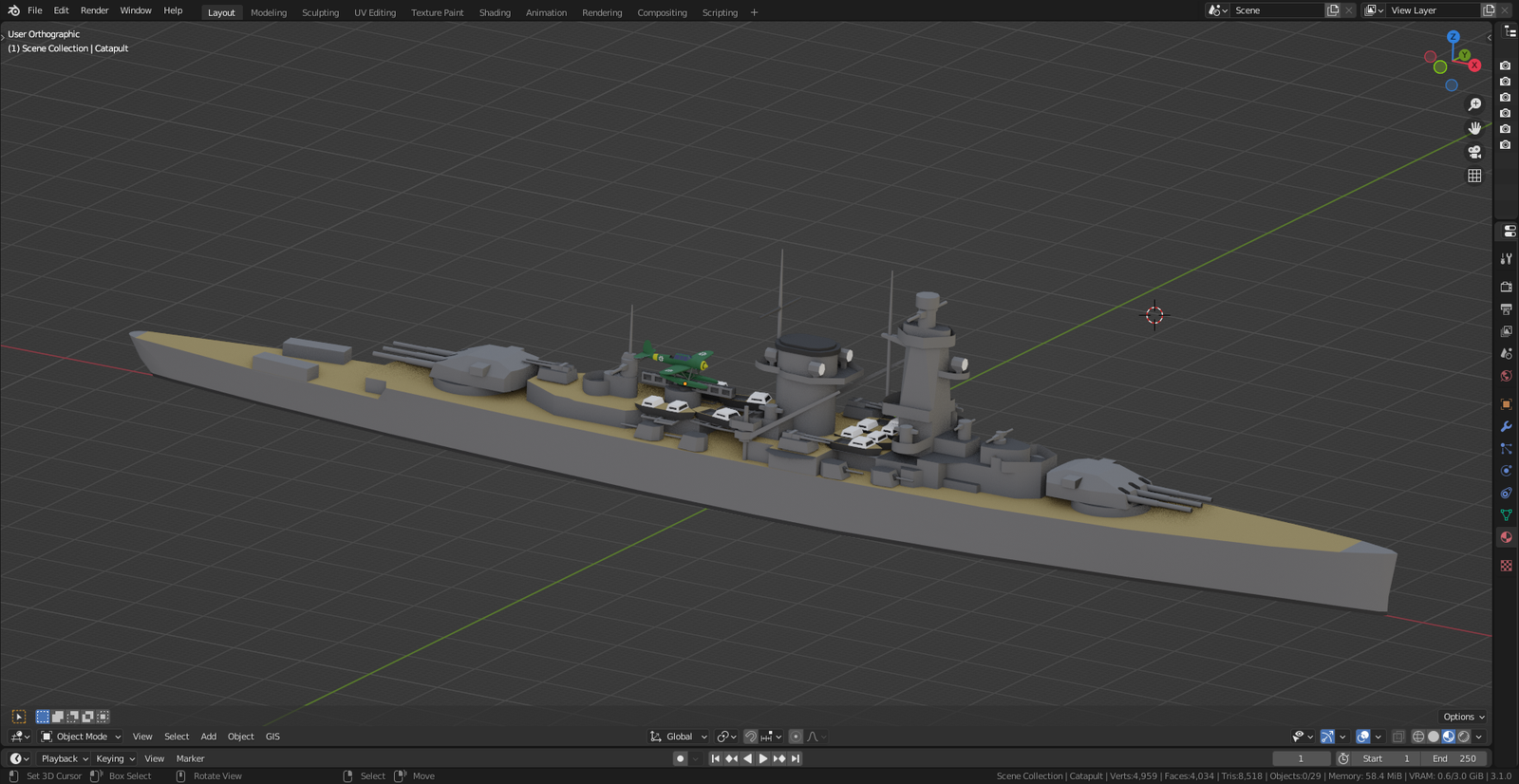This screenshot has width=1519, height=784.
Task: Open the Output properties tab
Action: (x=1506, y=309)
